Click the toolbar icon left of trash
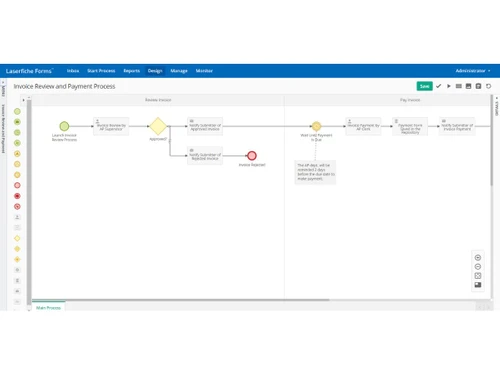The image size is (500, 375). point(468,86)
